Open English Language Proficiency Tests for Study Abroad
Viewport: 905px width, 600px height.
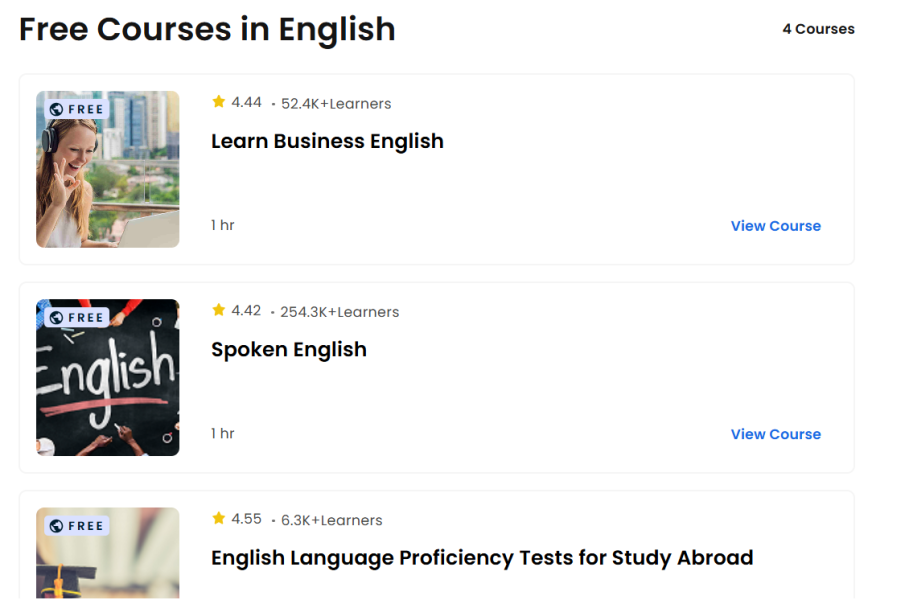(x=482, y=557)
